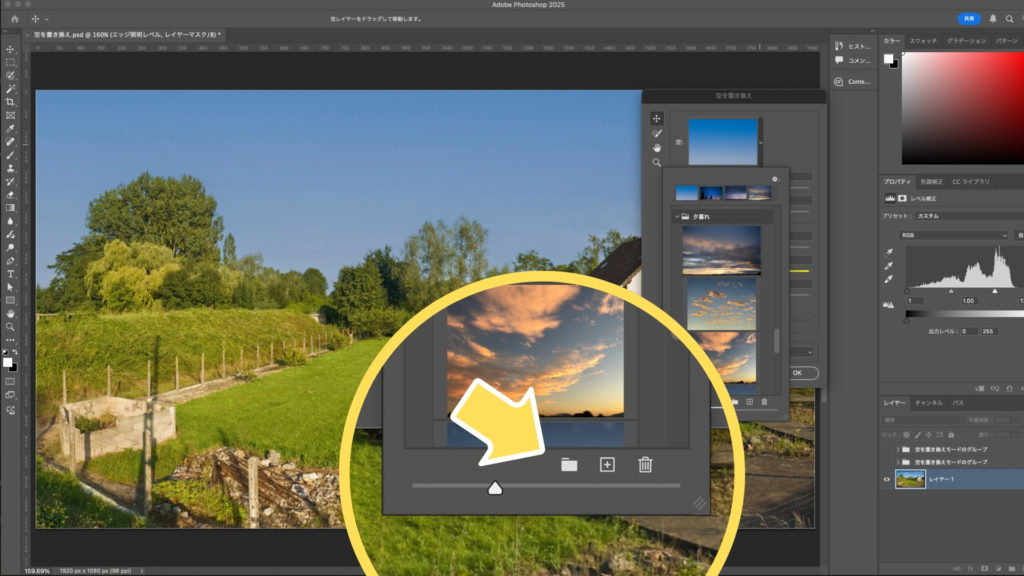The width and height of the screenshot is (1024, 576).
Task: Select the Move tool in left toolbar
Action: pyautogui.click(x=10, y=49)
